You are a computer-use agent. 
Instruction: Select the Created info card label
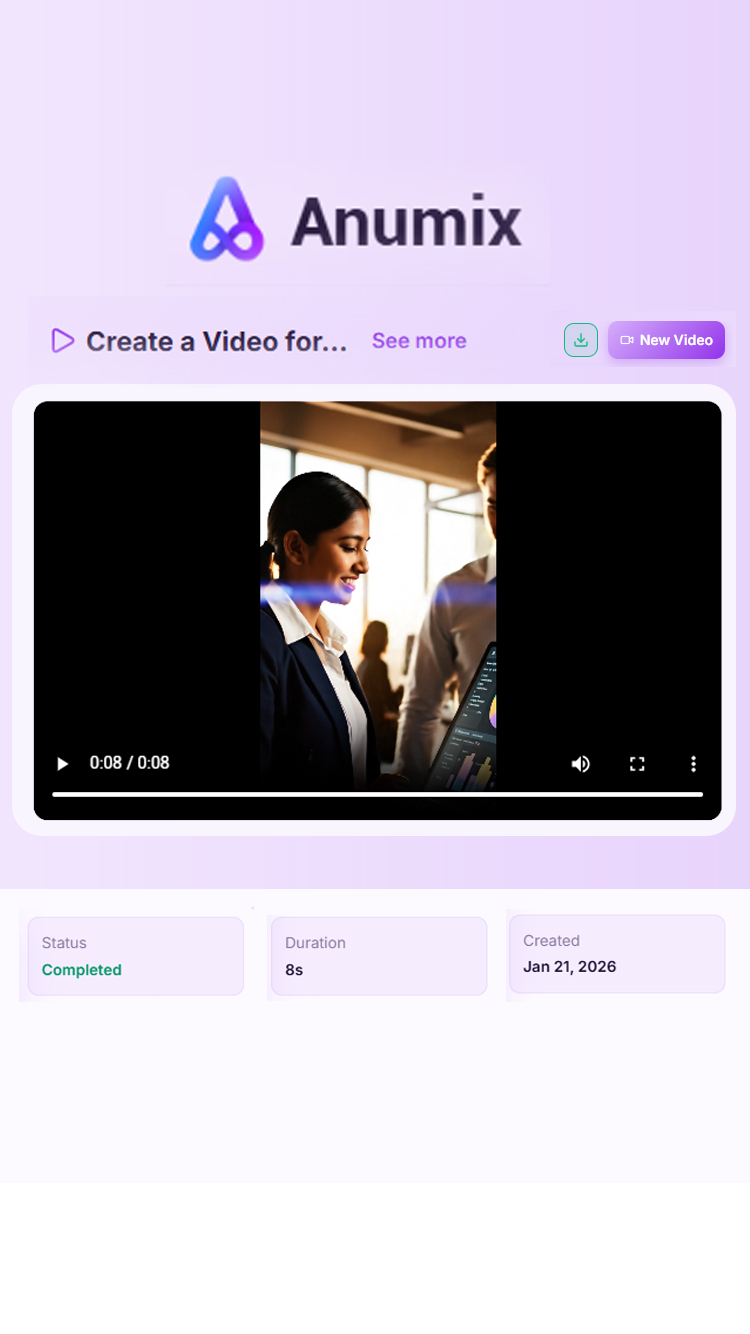click(551, 941)
